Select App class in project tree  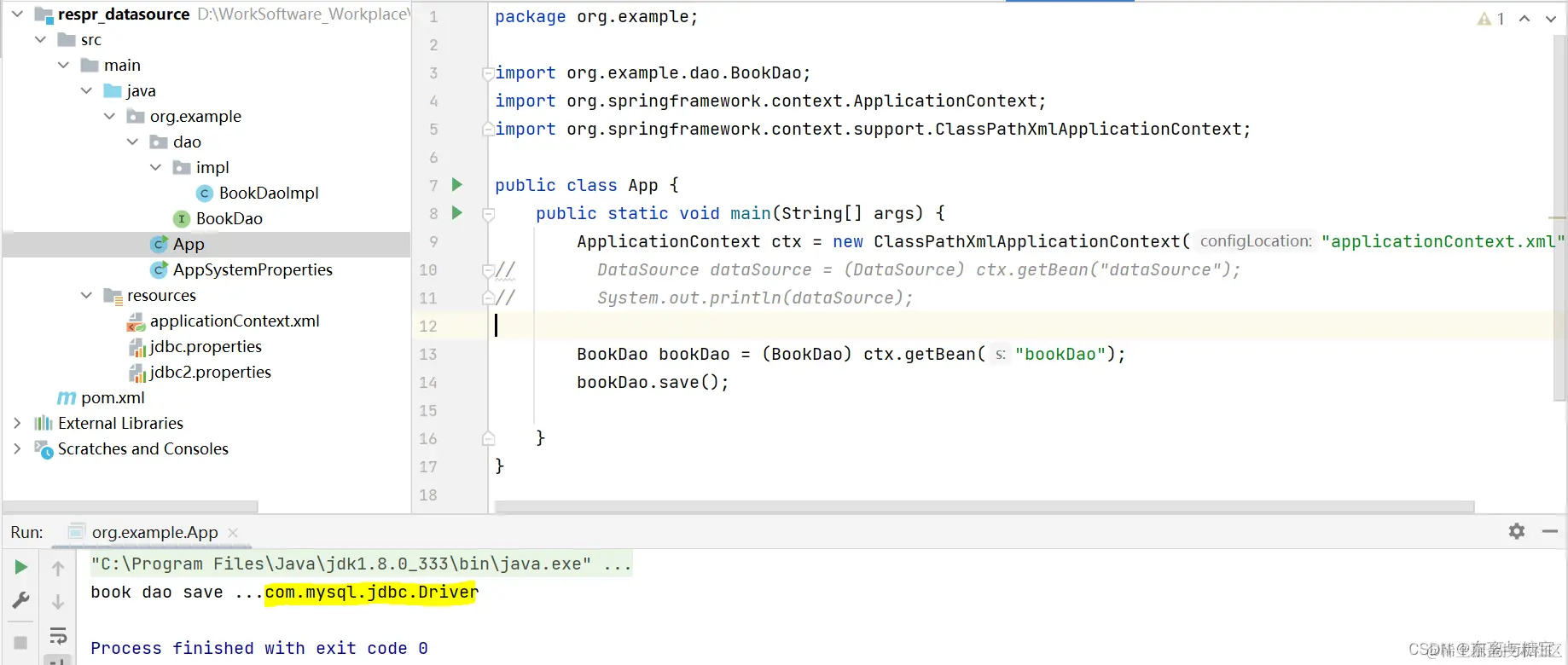[x=189, y=245]
